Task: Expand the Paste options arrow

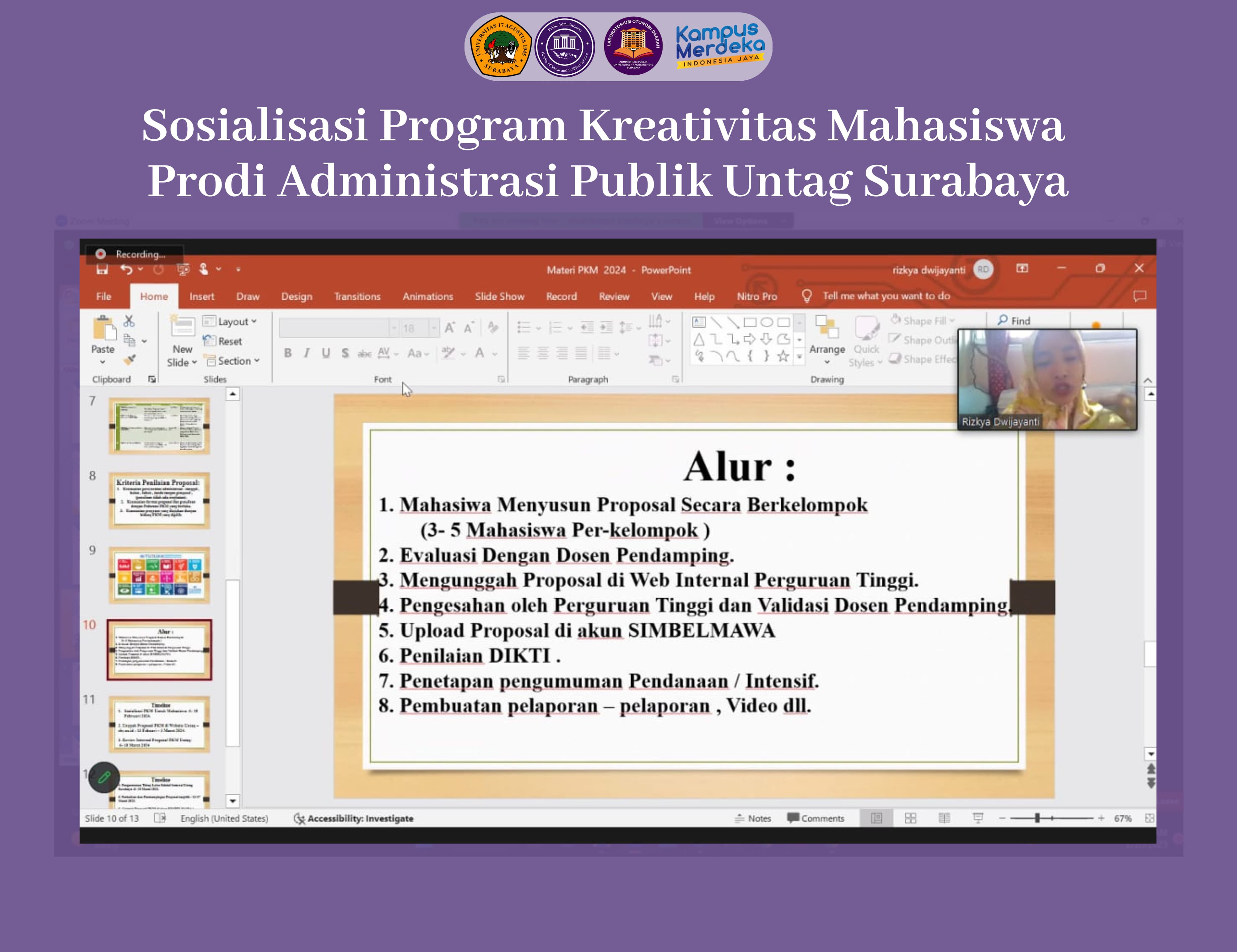Action: coord(103,362)
